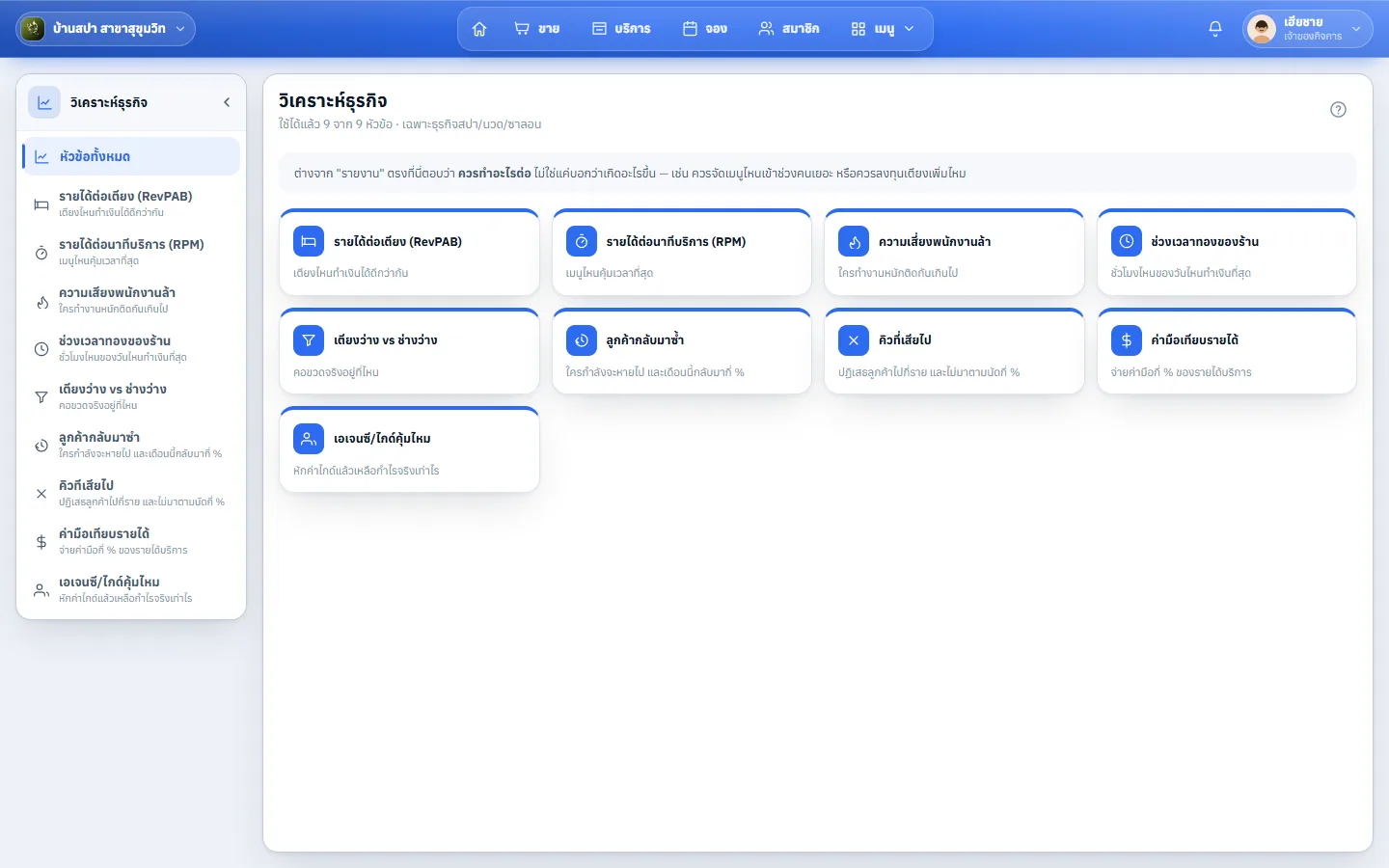
Task: Open the ค่ามือเทียบรายได้ card title
Action: point(1194,340)
